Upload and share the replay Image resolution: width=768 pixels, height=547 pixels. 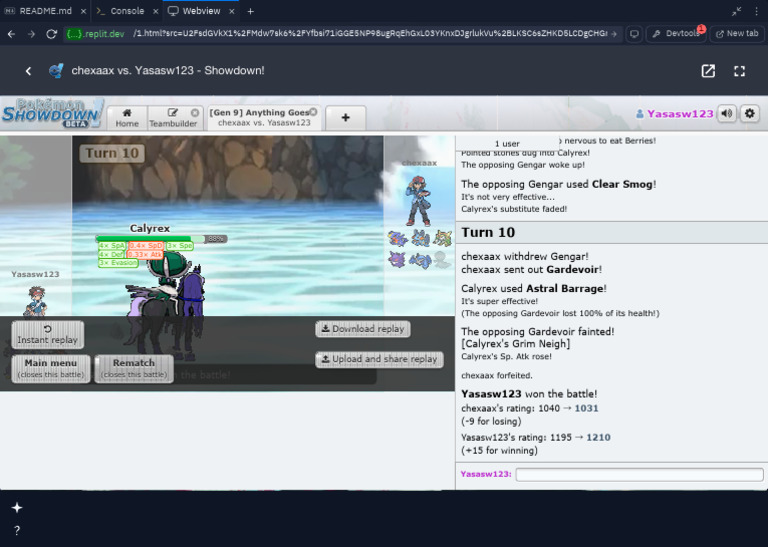click(379, 359)
